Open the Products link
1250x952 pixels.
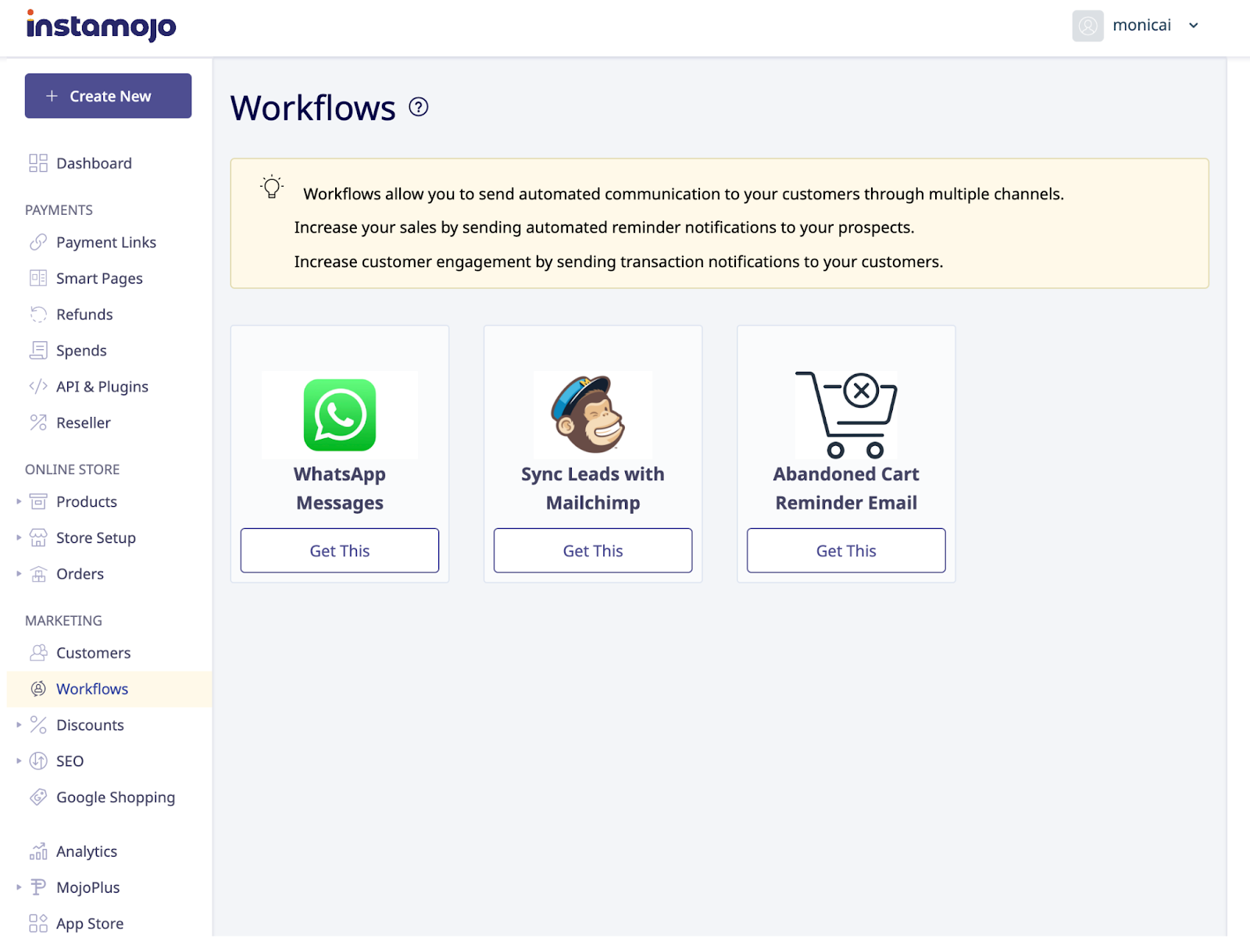pos(87,501)
